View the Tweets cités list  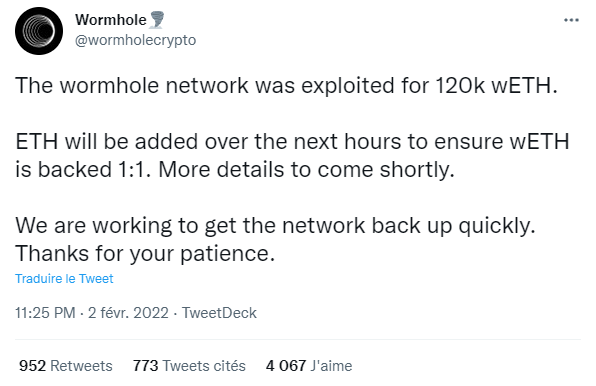pyautogui.click(x=204, y=366)
